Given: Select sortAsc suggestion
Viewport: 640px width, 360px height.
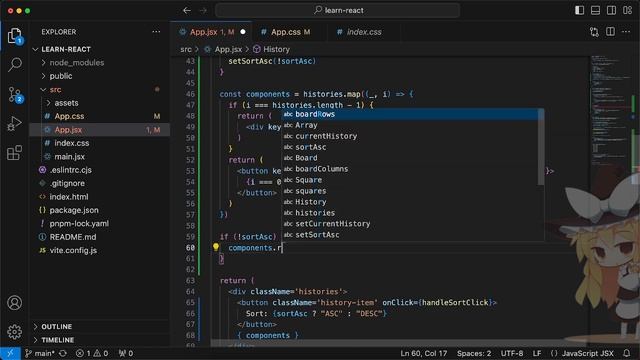Looking at the screenshot, I should [x=410, y=147].
